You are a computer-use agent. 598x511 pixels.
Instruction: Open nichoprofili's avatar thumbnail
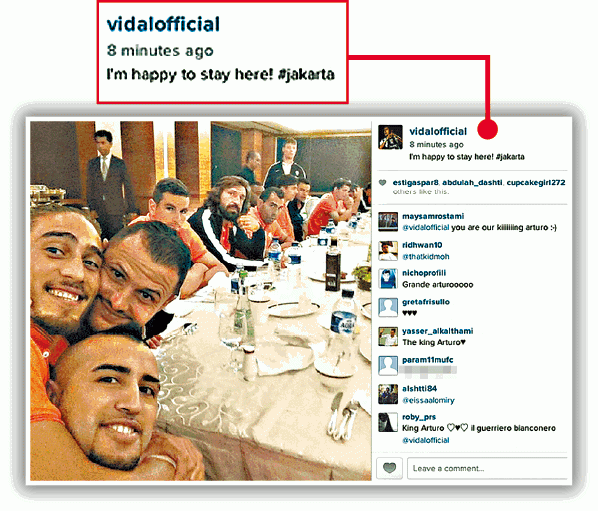[x=388, y=279]
